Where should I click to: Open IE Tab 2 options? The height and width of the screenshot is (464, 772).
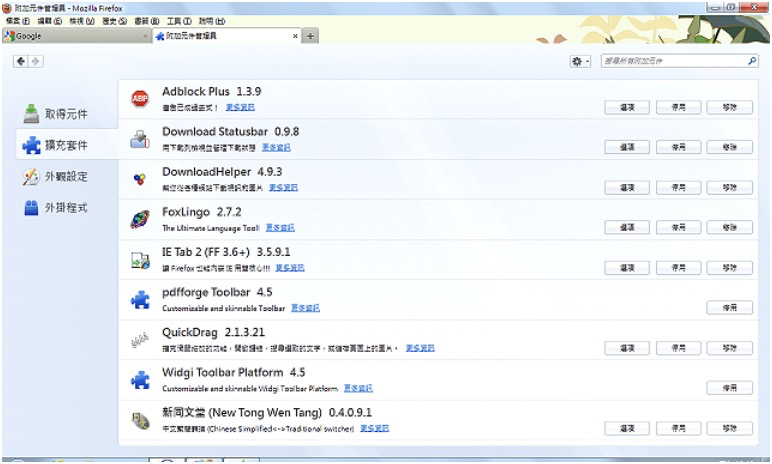tap(627, 267)
